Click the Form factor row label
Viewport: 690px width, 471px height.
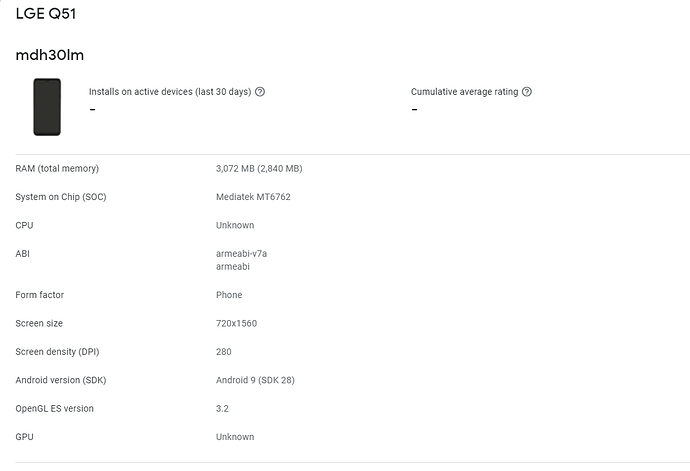click(40, 295)
